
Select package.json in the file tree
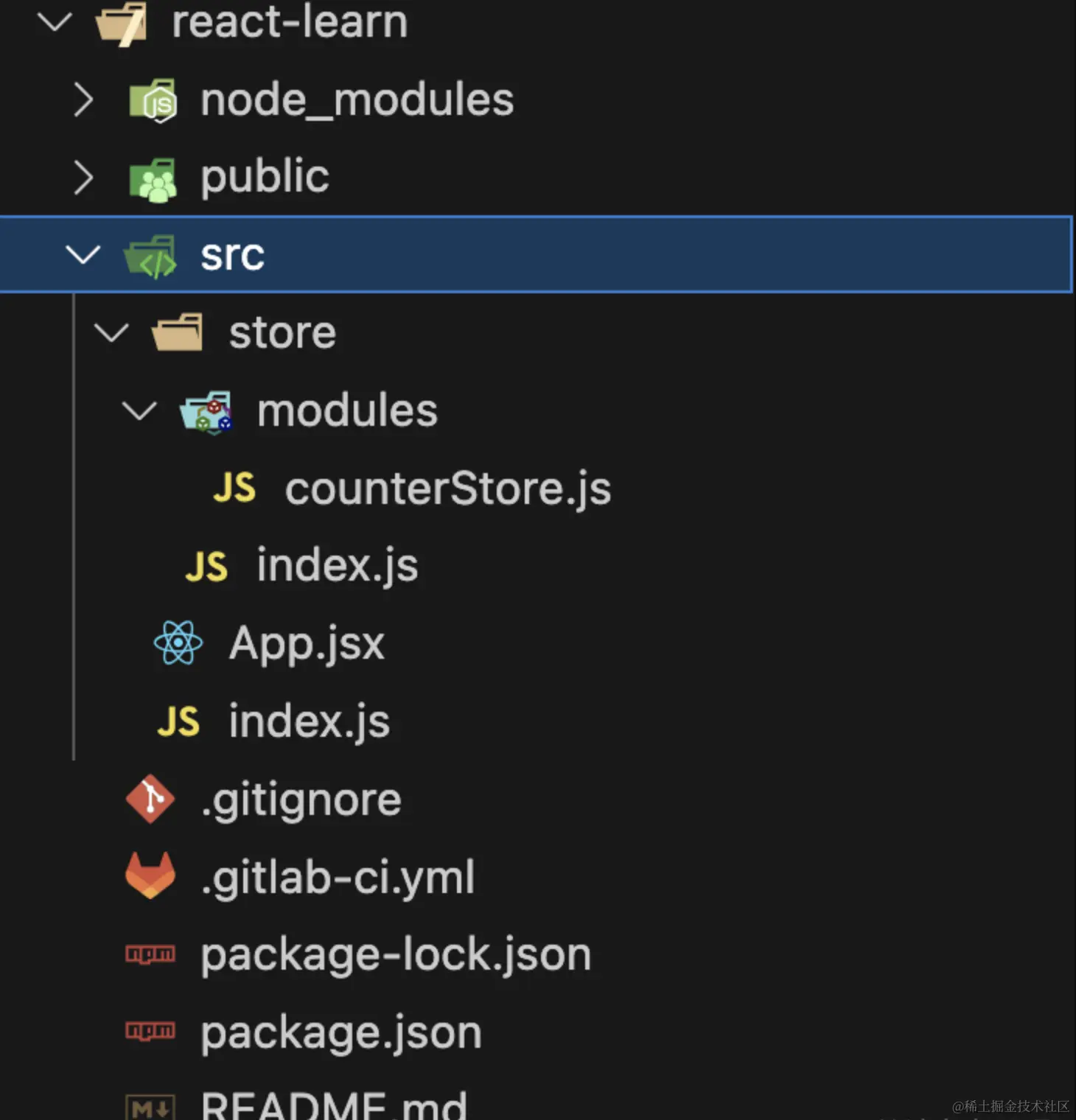[341, 1032]
